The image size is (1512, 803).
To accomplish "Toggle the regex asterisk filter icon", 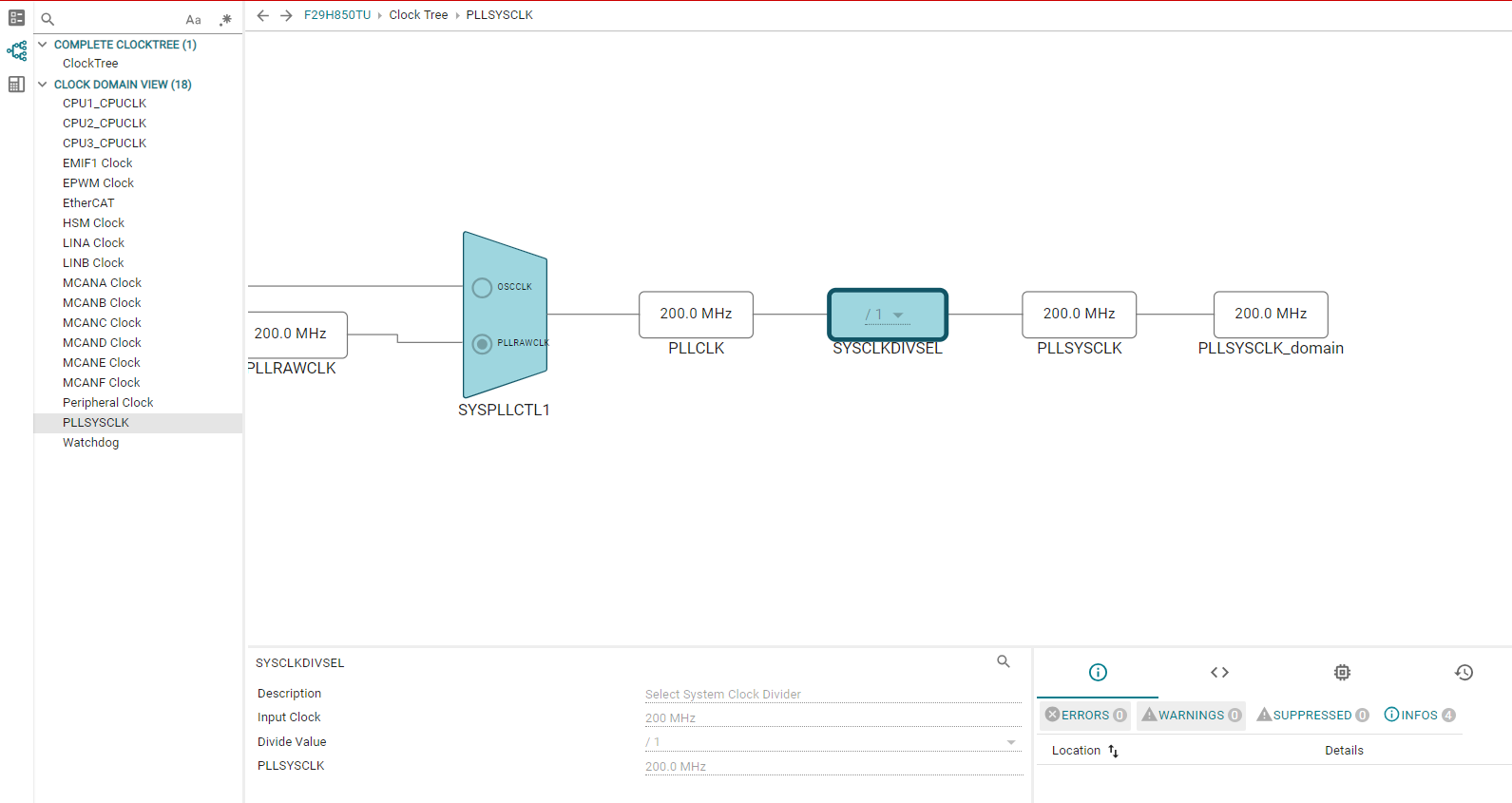I will point(225,19).
